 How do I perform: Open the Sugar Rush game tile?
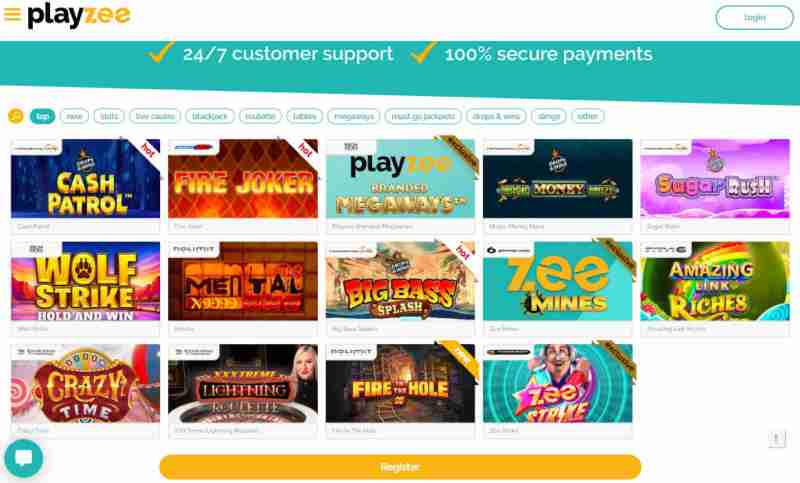715,179
